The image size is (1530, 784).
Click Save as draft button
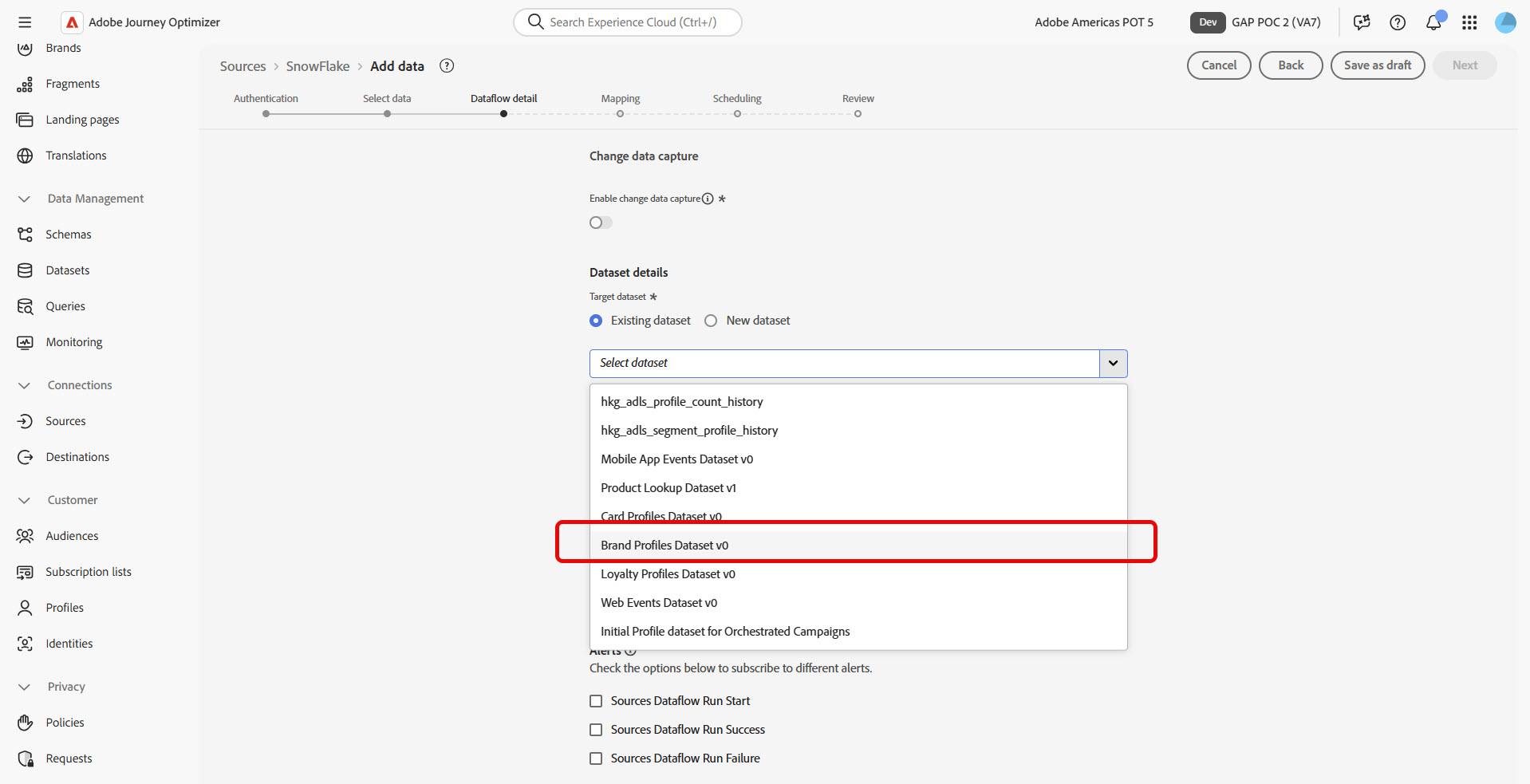pos(1378,65)
